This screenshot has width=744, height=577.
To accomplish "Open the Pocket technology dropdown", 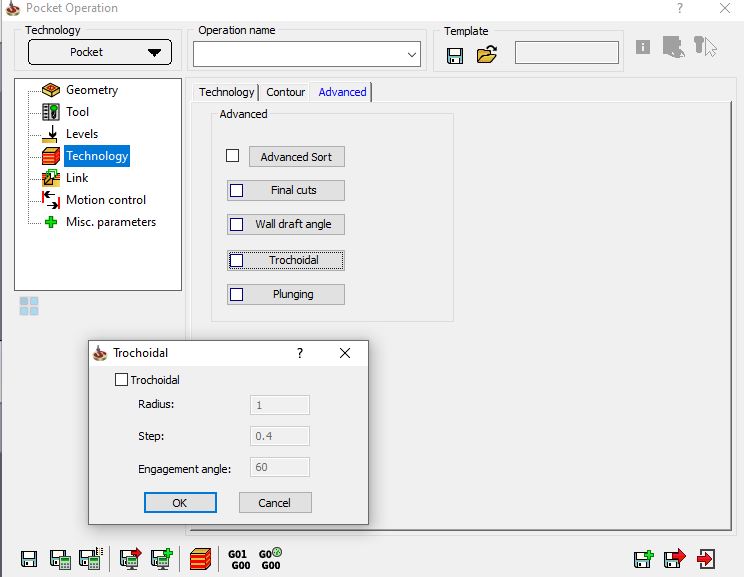I will [x=99, y=52].
